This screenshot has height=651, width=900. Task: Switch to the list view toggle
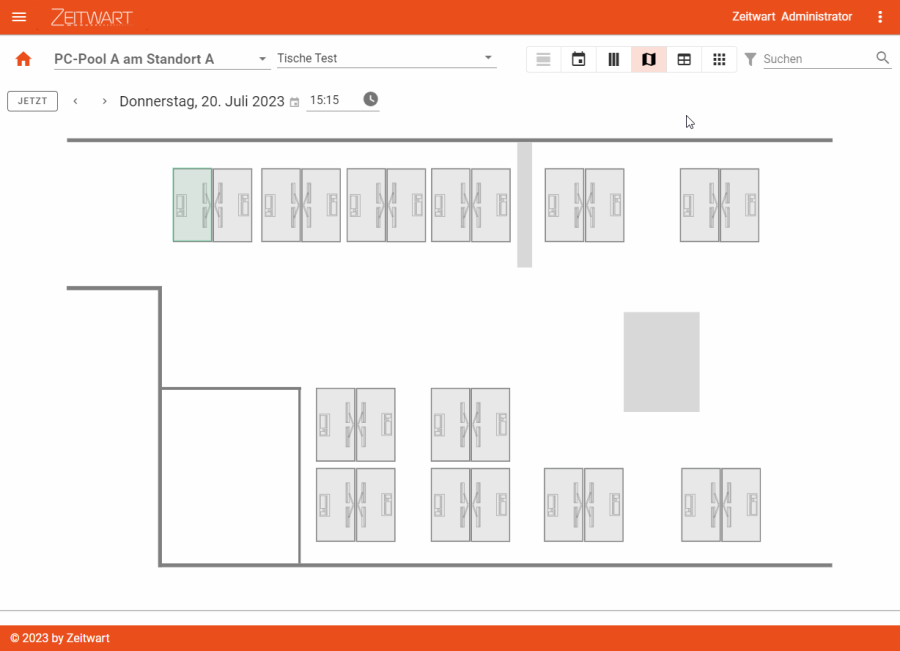544,60
